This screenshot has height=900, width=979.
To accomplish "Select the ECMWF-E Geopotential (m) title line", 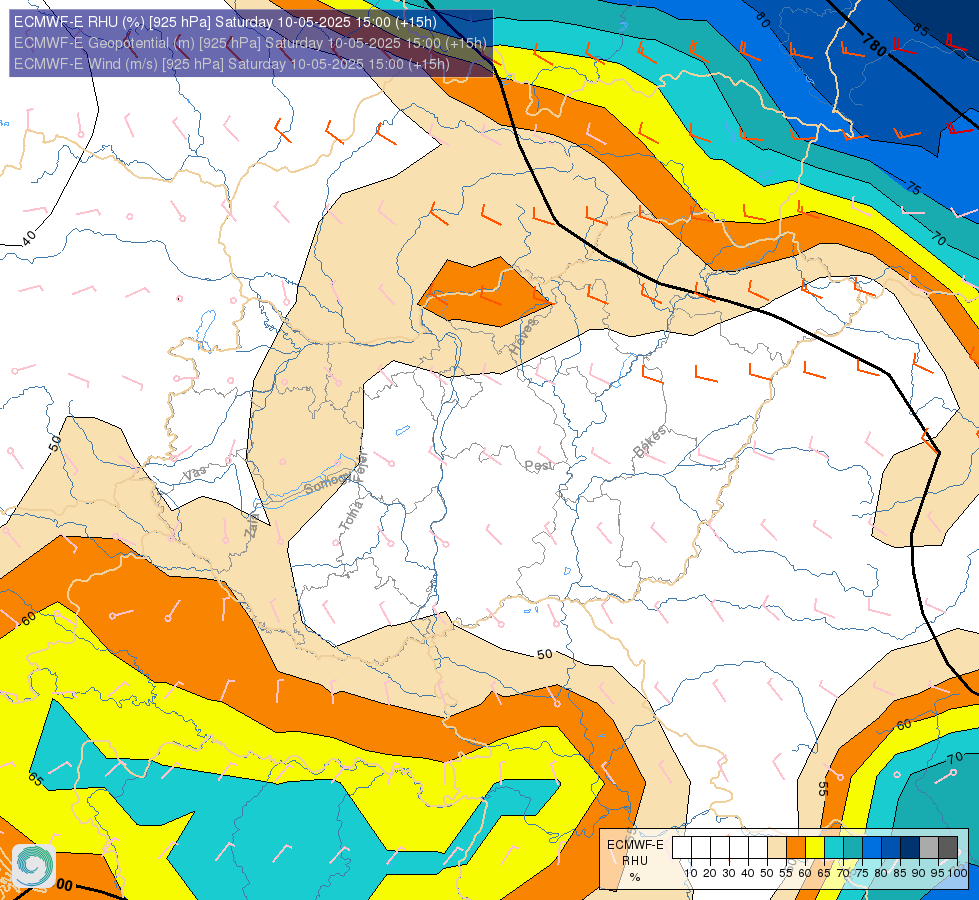I will [x=250, y=43].
